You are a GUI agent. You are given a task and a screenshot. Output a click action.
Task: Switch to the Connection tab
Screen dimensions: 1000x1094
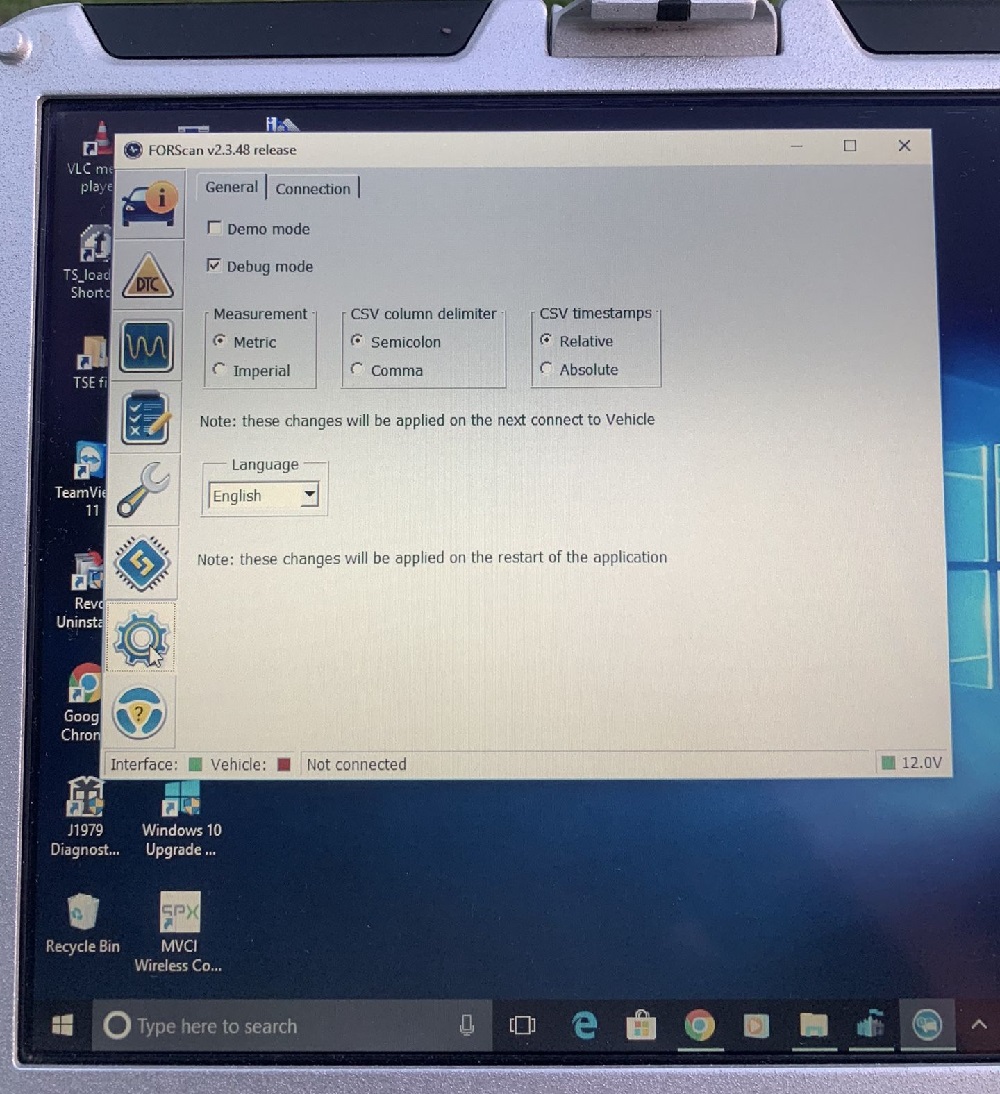[313, 188]
